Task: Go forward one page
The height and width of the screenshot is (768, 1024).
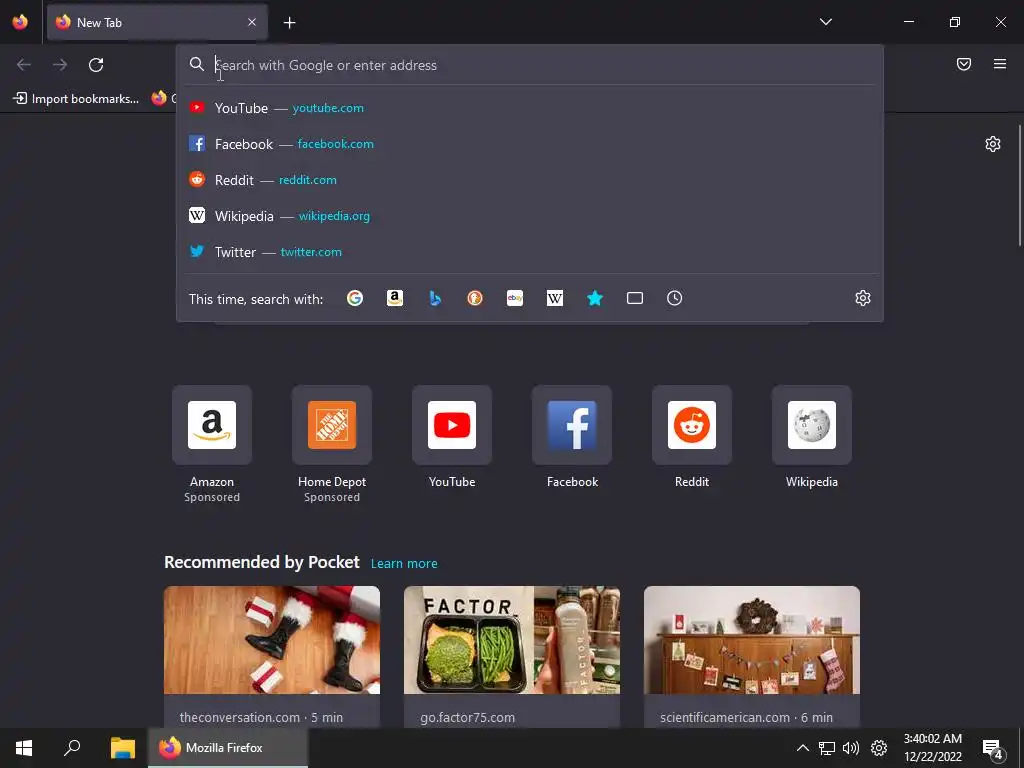Action: tap(60, 65)
